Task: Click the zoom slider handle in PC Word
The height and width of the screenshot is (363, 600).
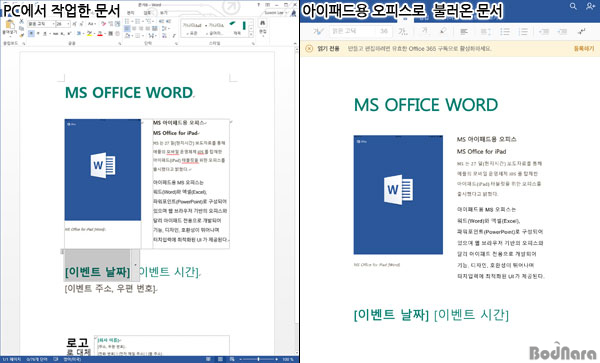Action: point(258,360)
